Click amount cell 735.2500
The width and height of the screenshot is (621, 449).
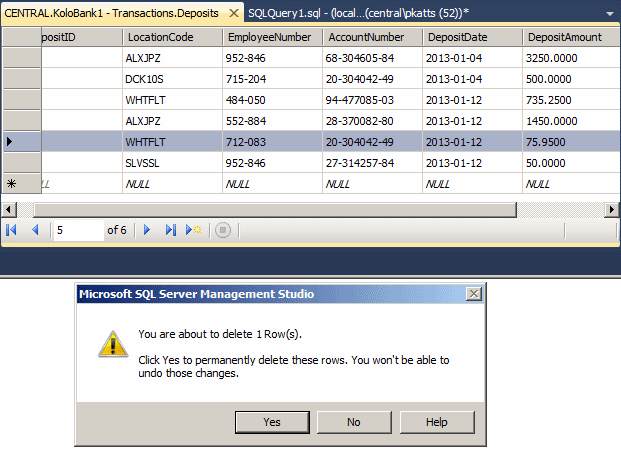tap(571, 100)
